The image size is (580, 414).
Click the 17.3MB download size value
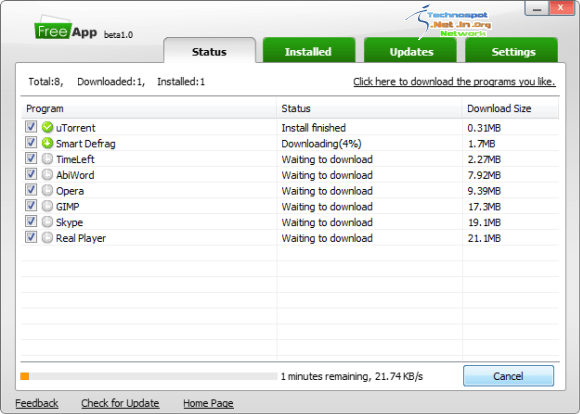coord(484,207)
